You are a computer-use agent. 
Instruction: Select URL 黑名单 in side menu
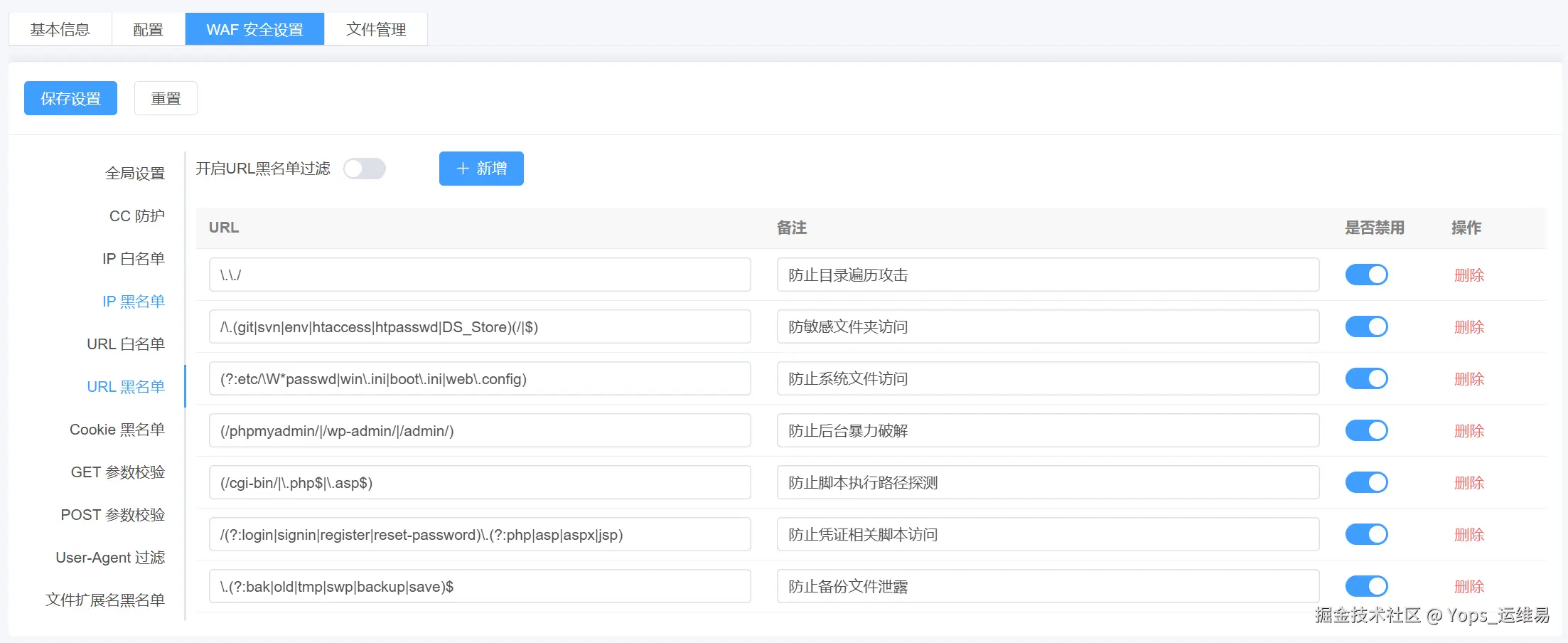[x=126, y=386]
